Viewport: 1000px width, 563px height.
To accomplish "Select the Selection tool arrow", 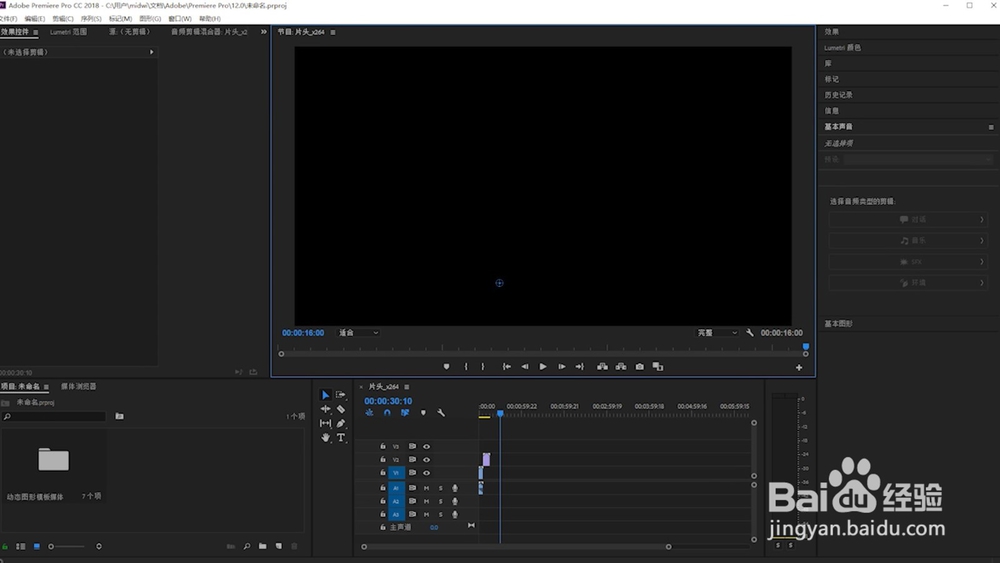I will click(325, 395).
